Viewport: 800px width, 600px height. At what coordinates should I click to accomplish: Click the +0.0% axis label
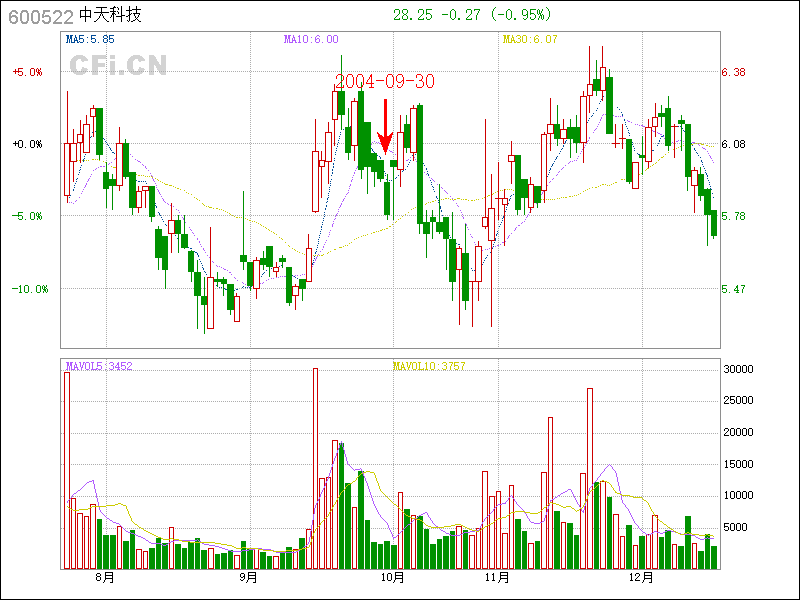27,144
